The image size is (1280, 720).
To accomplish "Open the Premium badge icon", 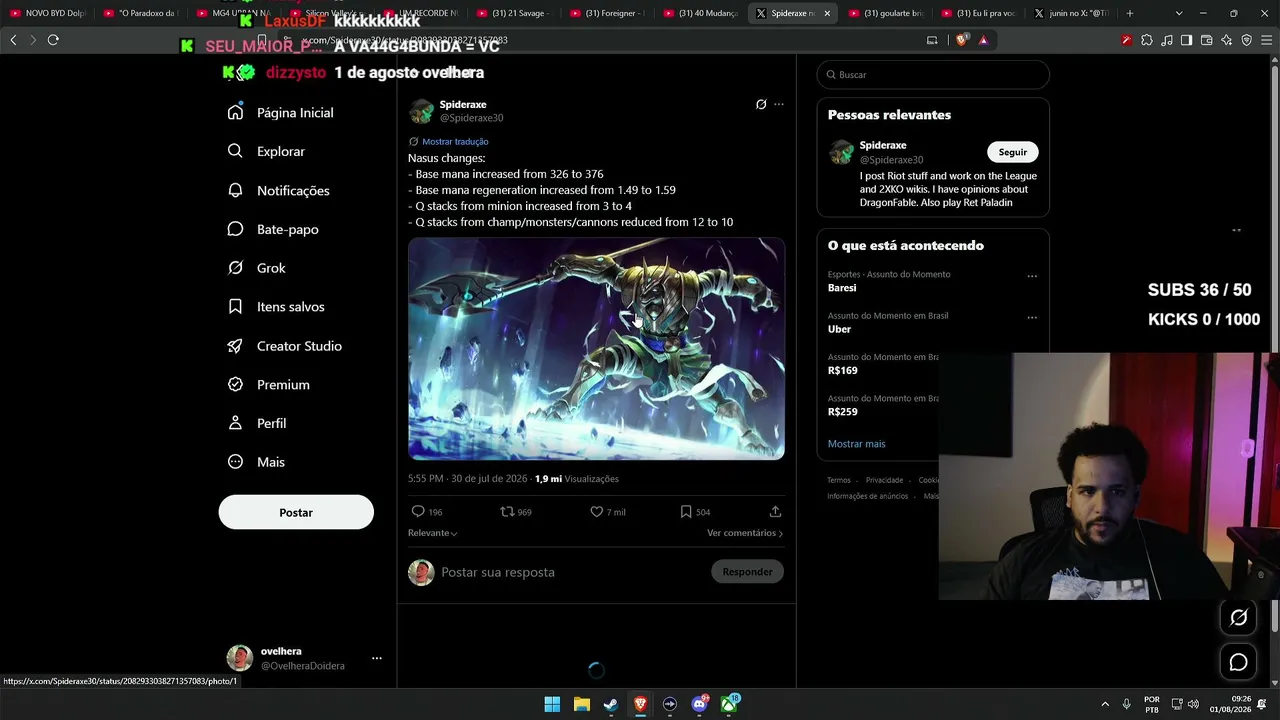I will (x=235, y=384).
